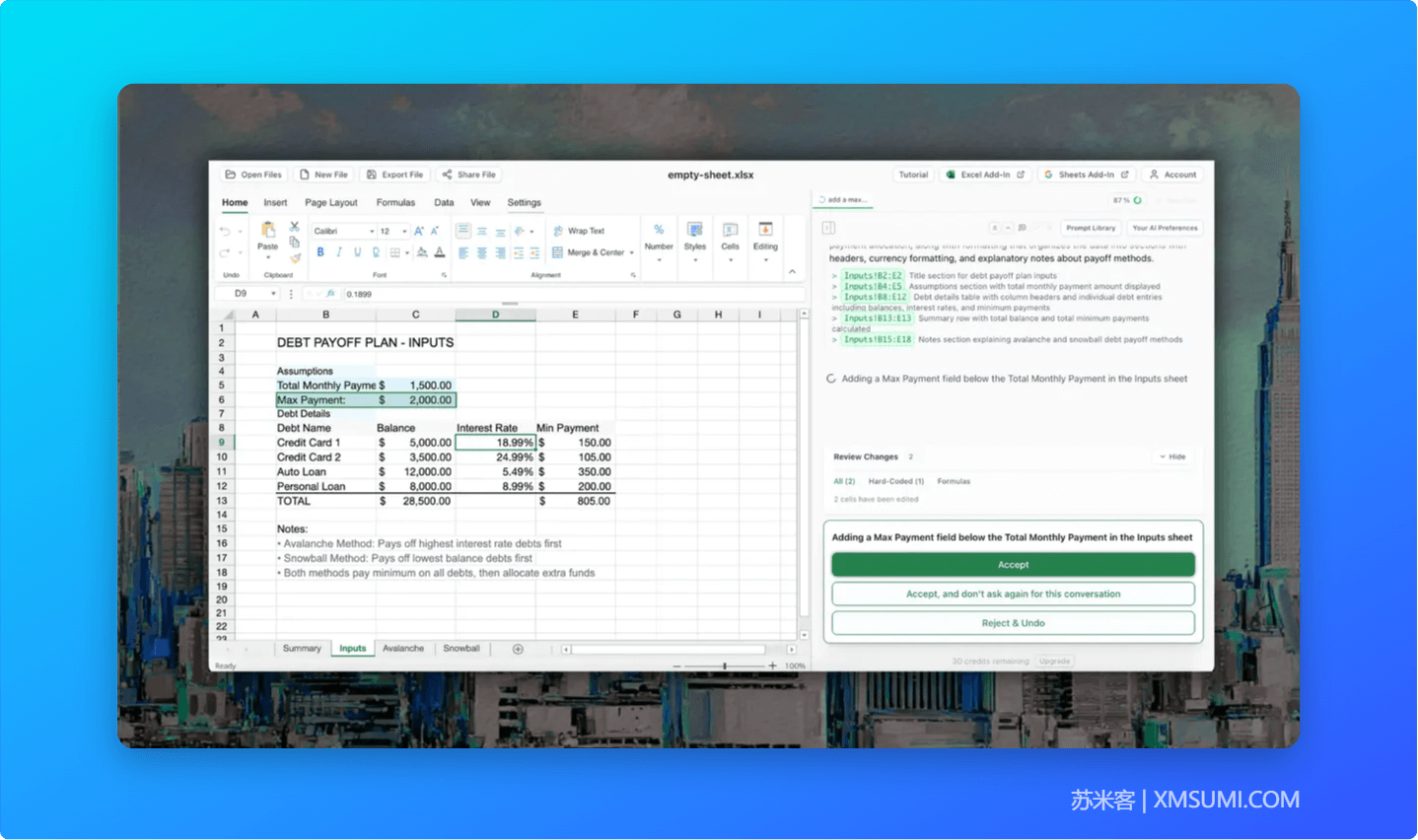Increase font size with the A-up icon

click(x=418, y=231)
